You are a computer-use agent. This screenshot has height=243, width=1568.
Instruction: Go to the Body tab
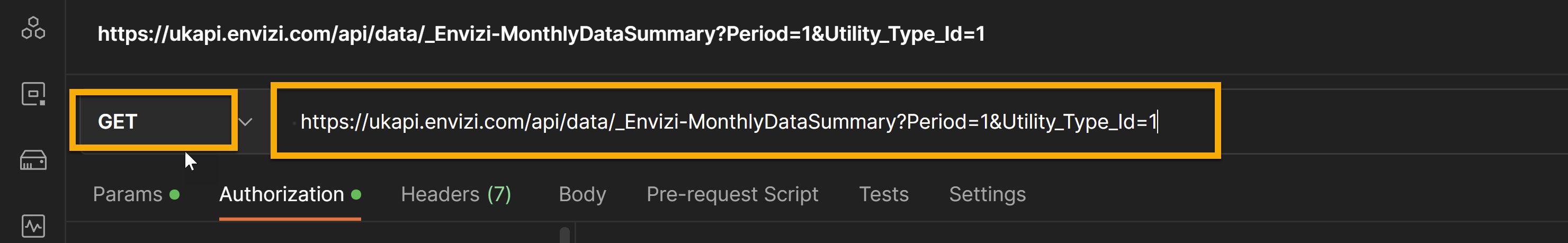click(x=582, y=194)
